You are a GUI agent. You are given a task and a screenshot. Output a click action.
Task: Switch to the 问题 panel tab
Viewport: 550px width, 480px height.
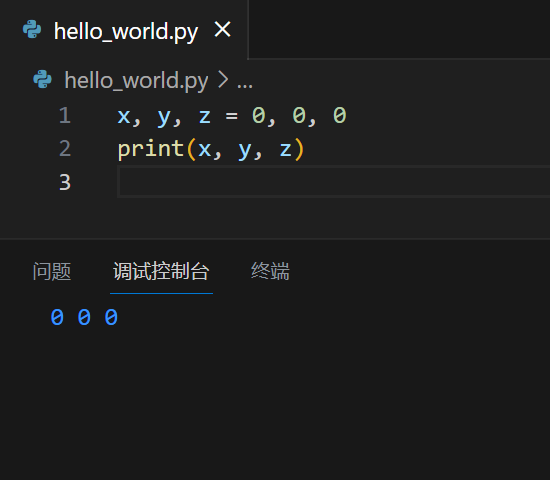(52, 271)
